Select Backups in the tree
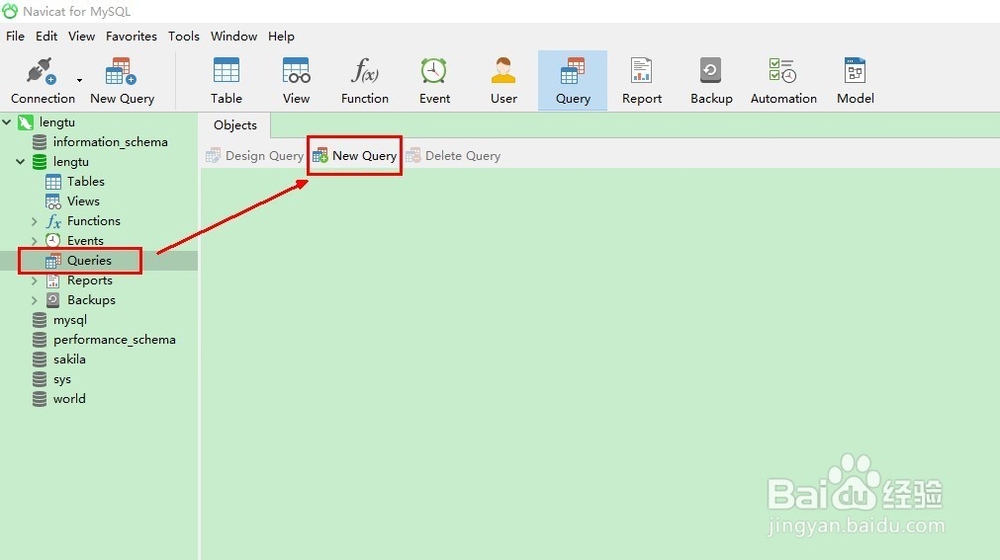This screenshot has width=1000, height=560. pos(91,300)
